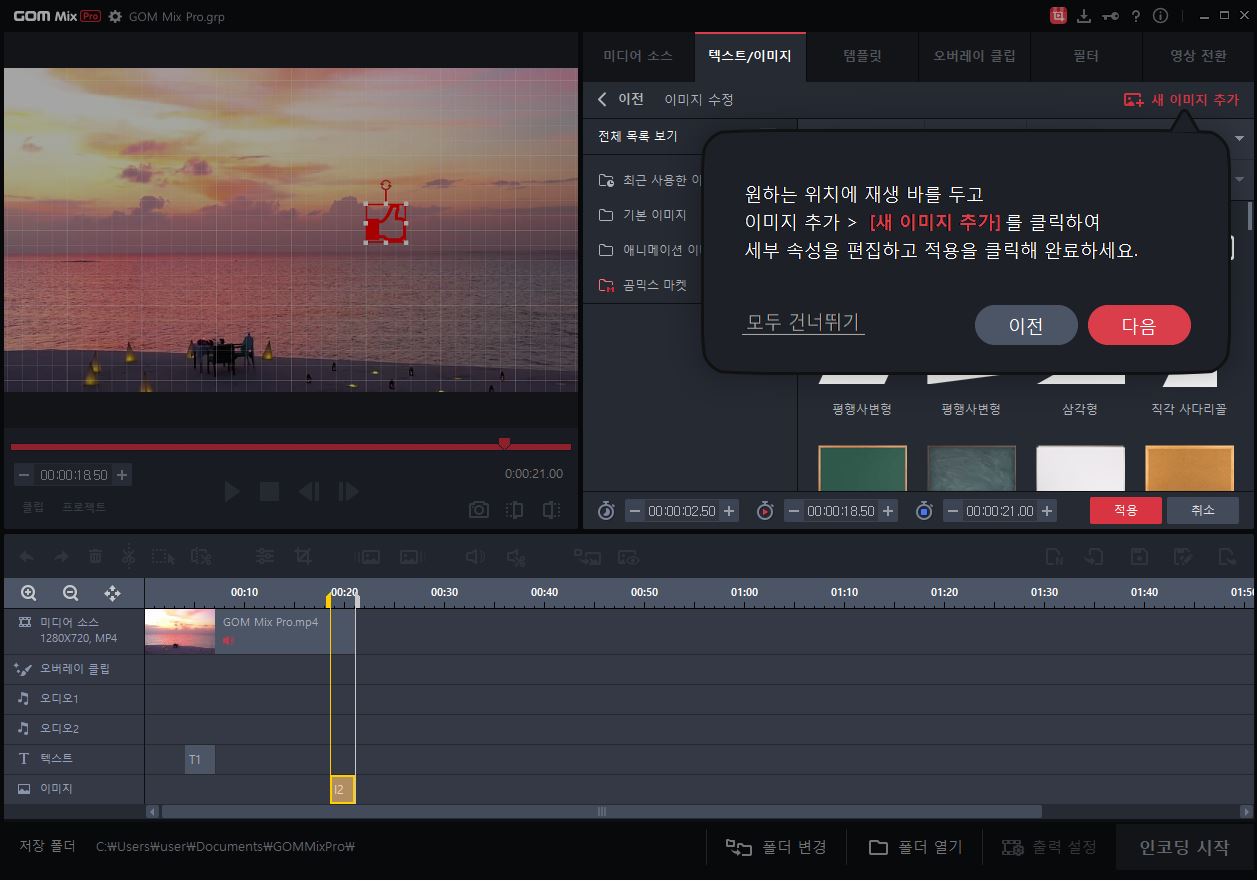This screenshot has height=881, width=1257.
Task: Switch to the 미디어 소스 tab
Action: (638, 56)
